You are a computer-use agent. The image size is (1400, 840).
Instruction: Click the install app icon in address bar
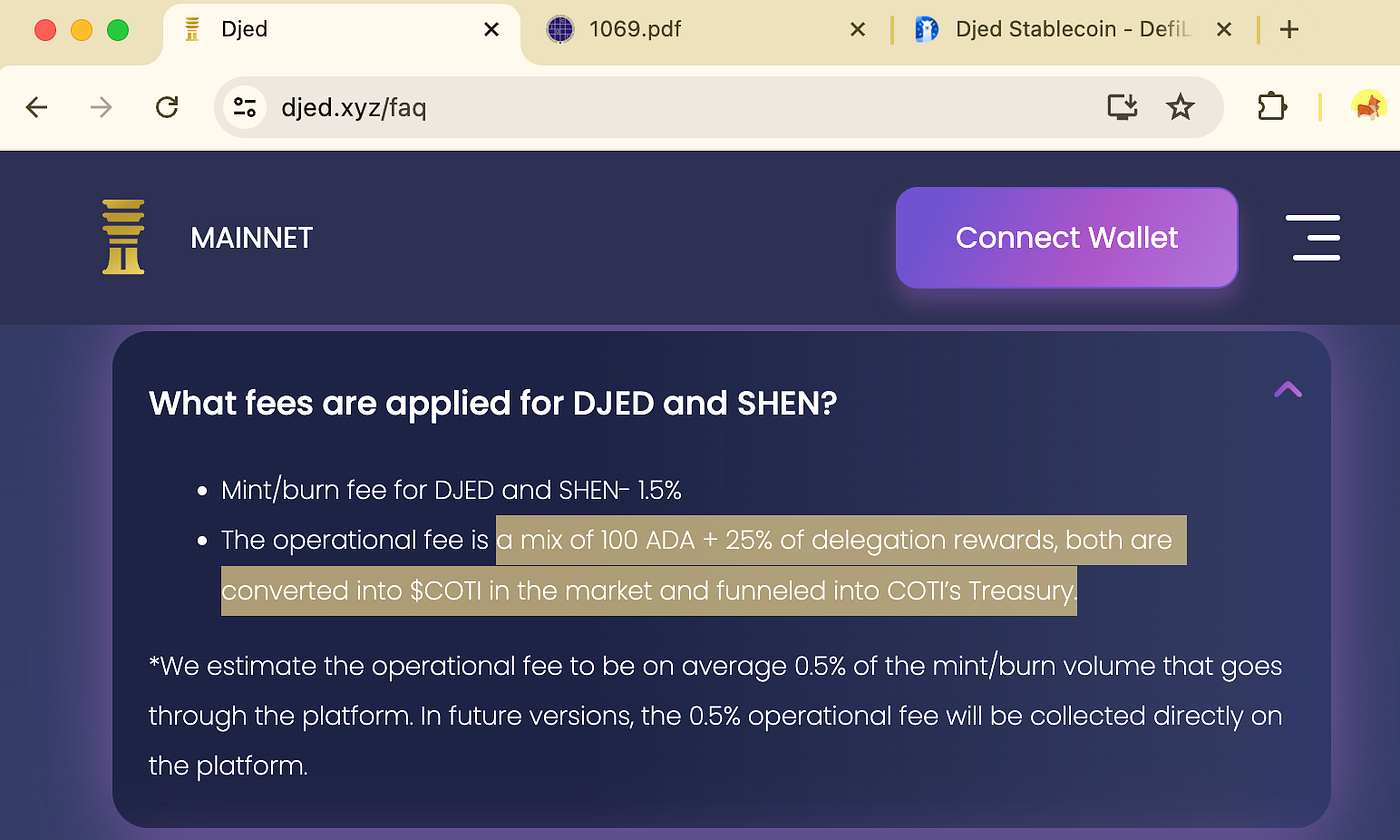(1123, 107)
